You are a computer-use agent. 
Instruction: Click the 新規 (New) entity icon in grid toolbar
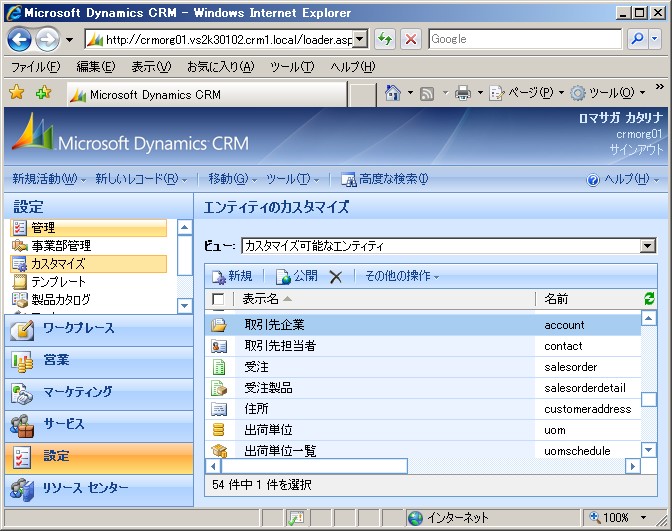click(x=219, y=277)
